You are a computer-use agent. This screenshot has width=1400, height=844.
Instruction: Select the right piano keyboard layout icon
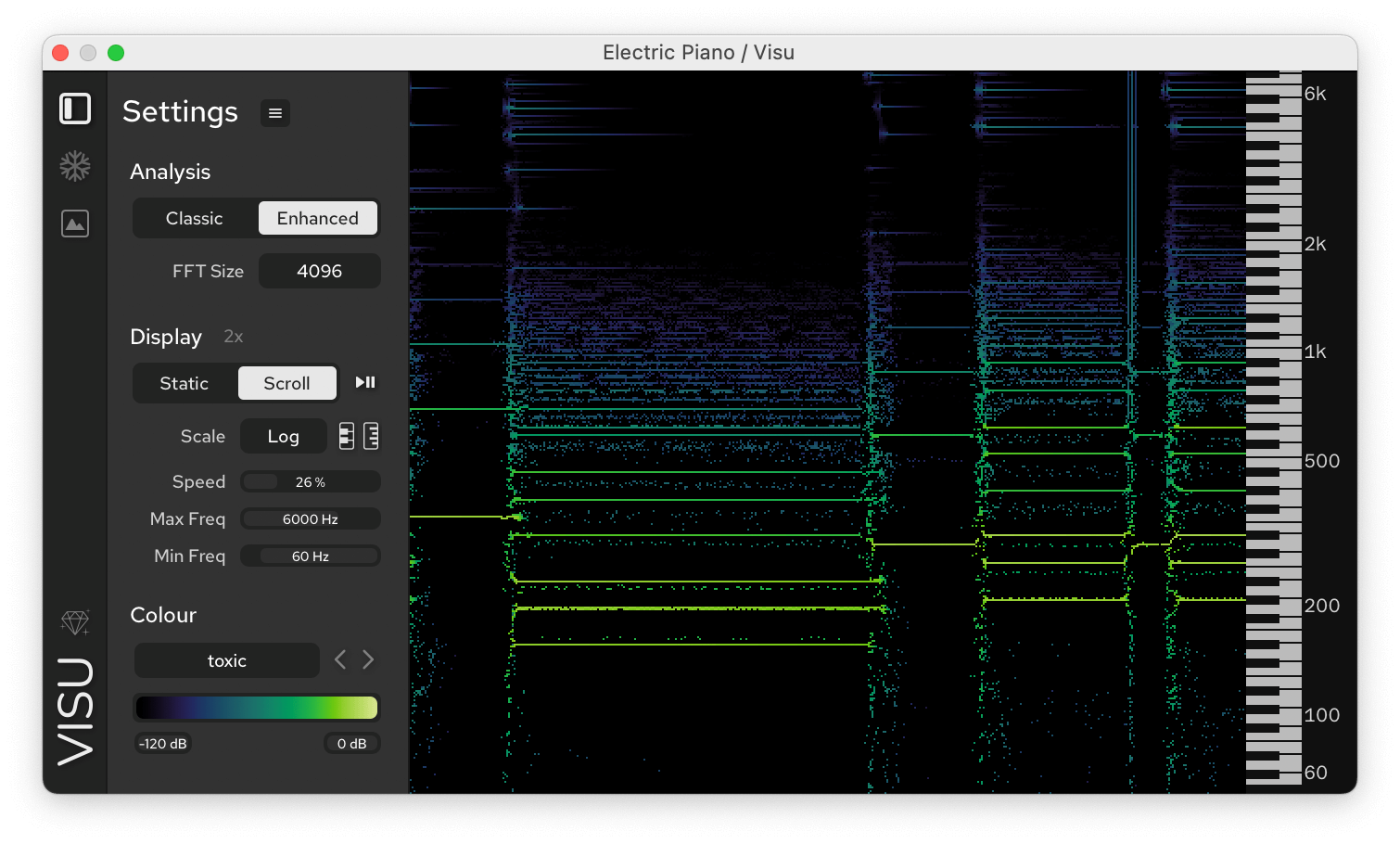(371, 436)
